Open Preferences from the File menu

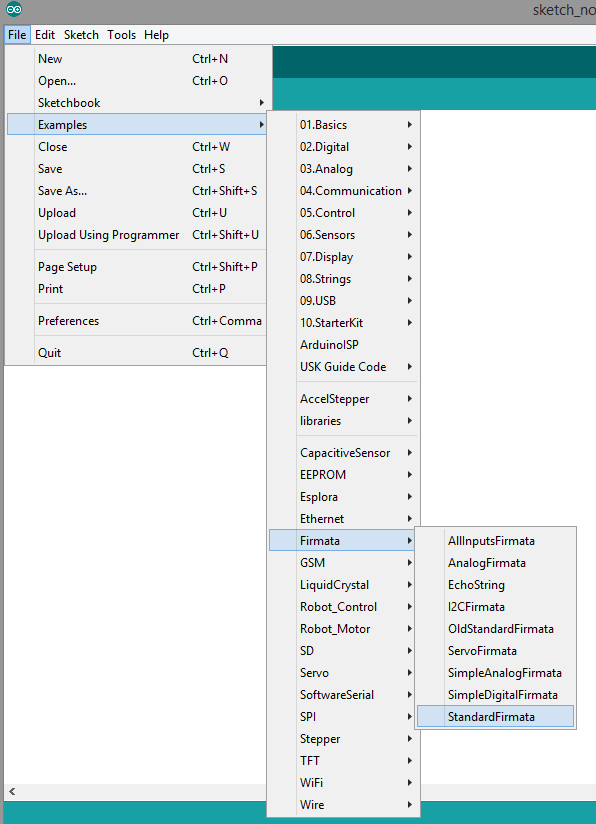point(137,321)
